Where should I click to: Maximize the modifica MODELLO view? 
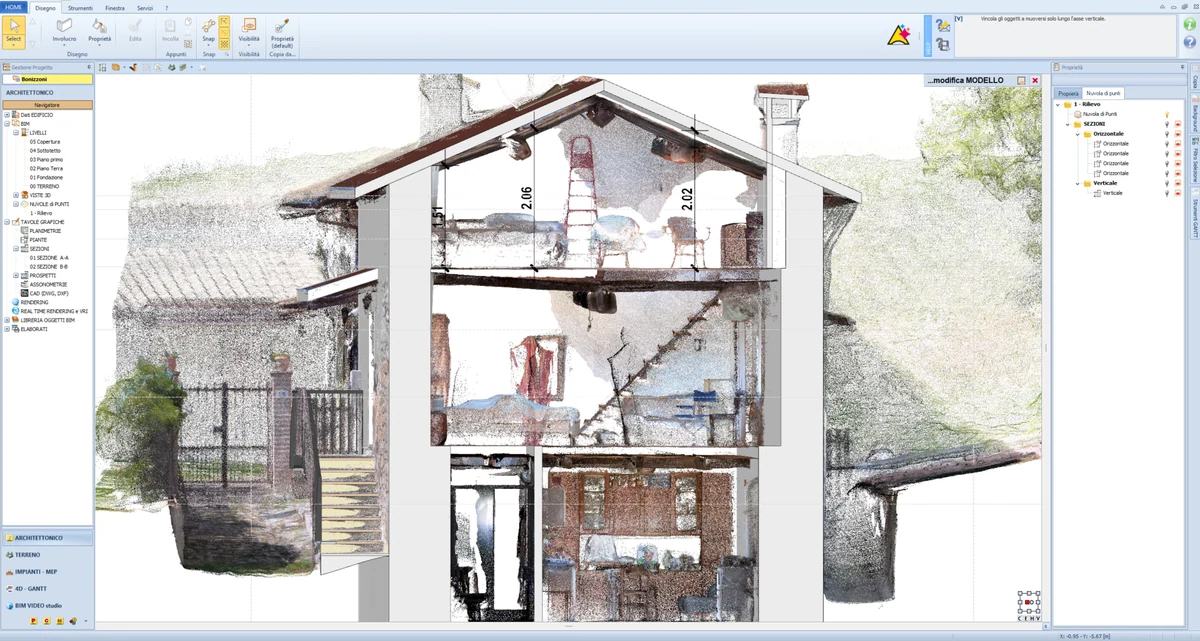1021,80
